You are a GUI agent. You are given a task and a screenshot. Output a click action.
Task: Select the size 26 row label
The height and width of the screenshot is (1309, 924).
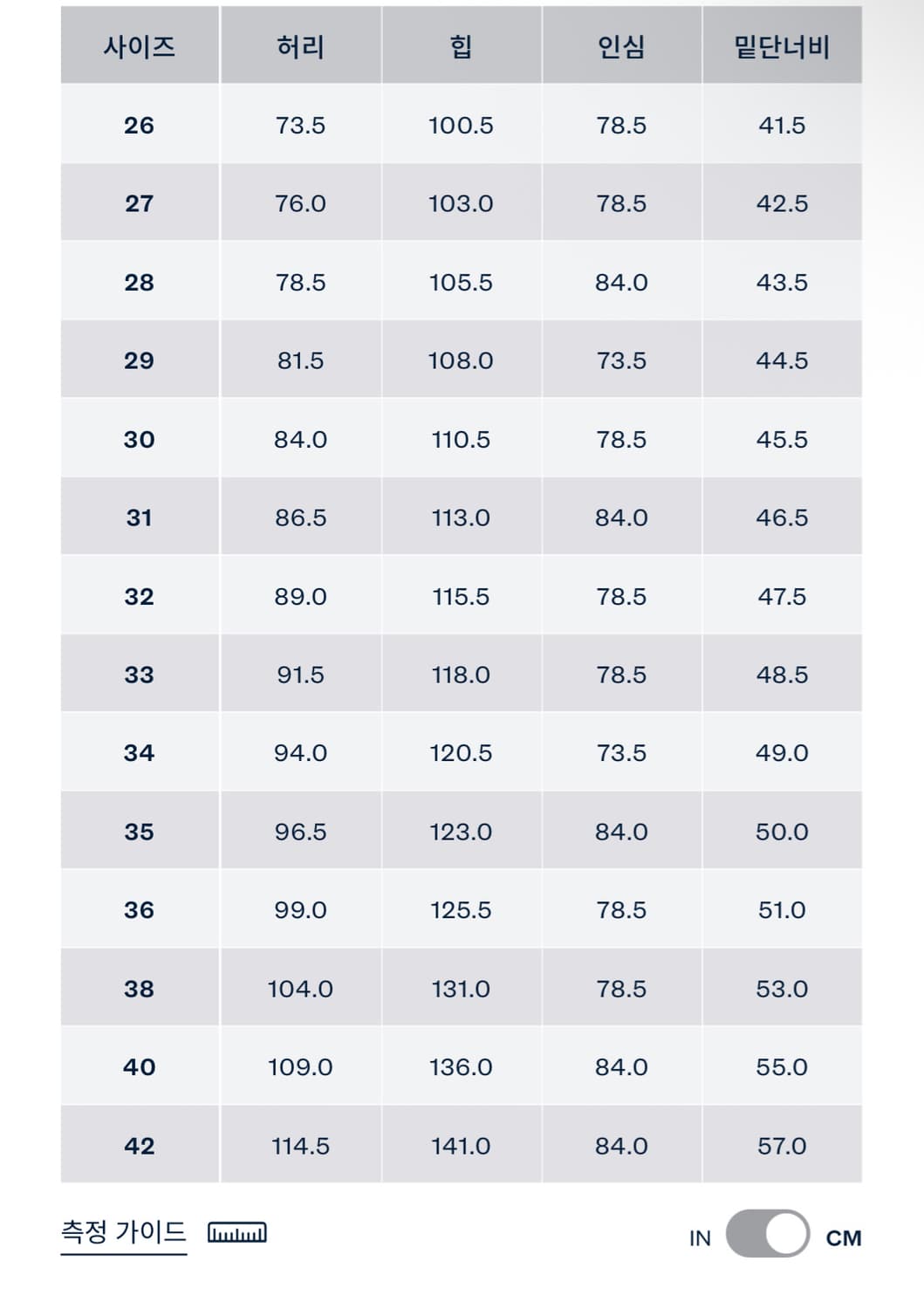(x=140, y=125)
